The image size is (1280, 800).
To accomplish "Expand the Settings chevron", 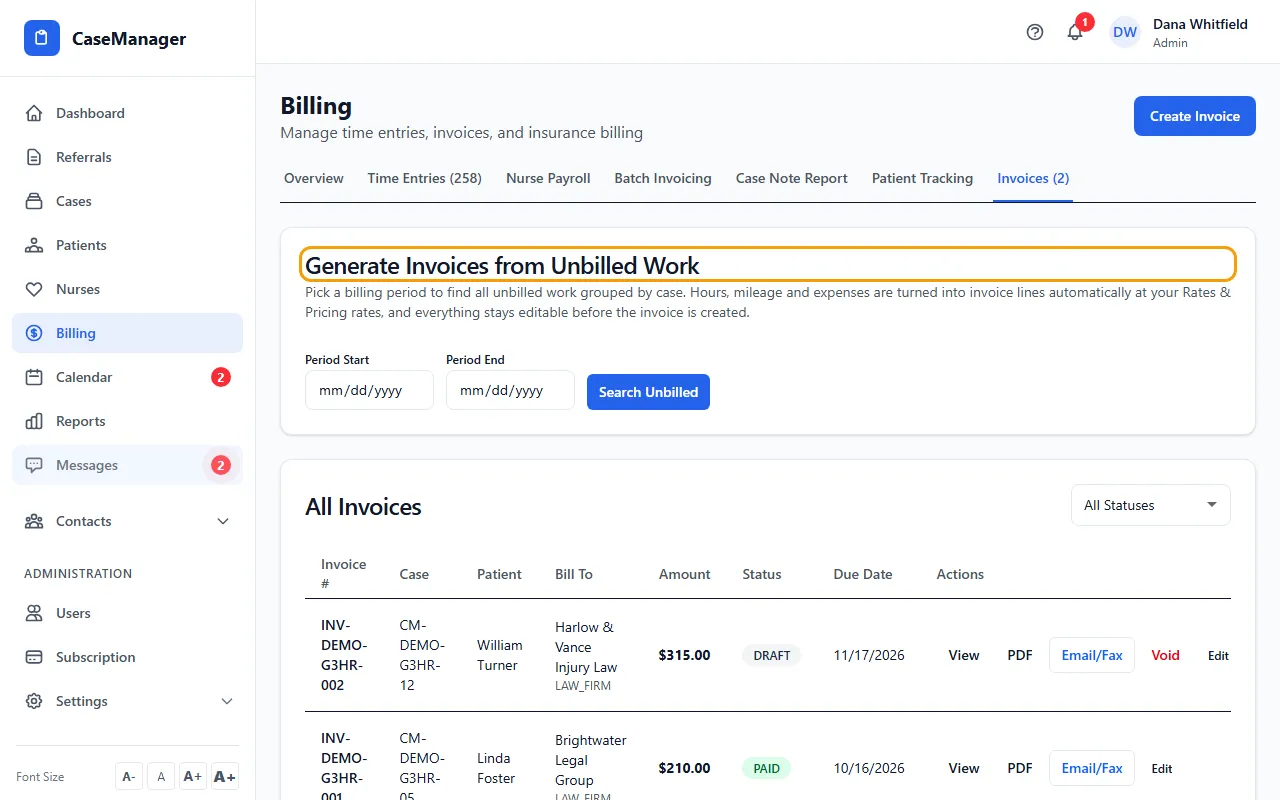I will tap(227, 701).
